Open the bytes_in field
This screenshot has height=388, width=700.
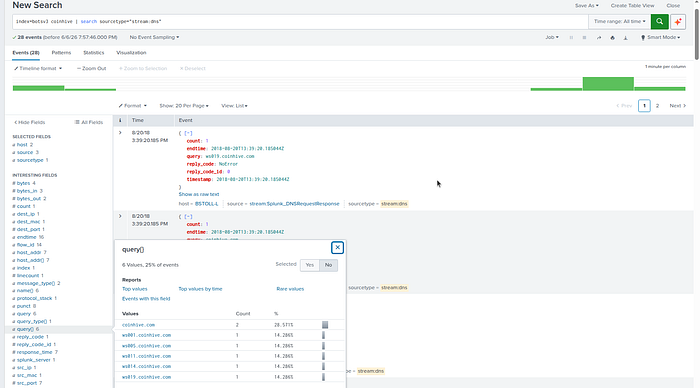pos(27,191)
